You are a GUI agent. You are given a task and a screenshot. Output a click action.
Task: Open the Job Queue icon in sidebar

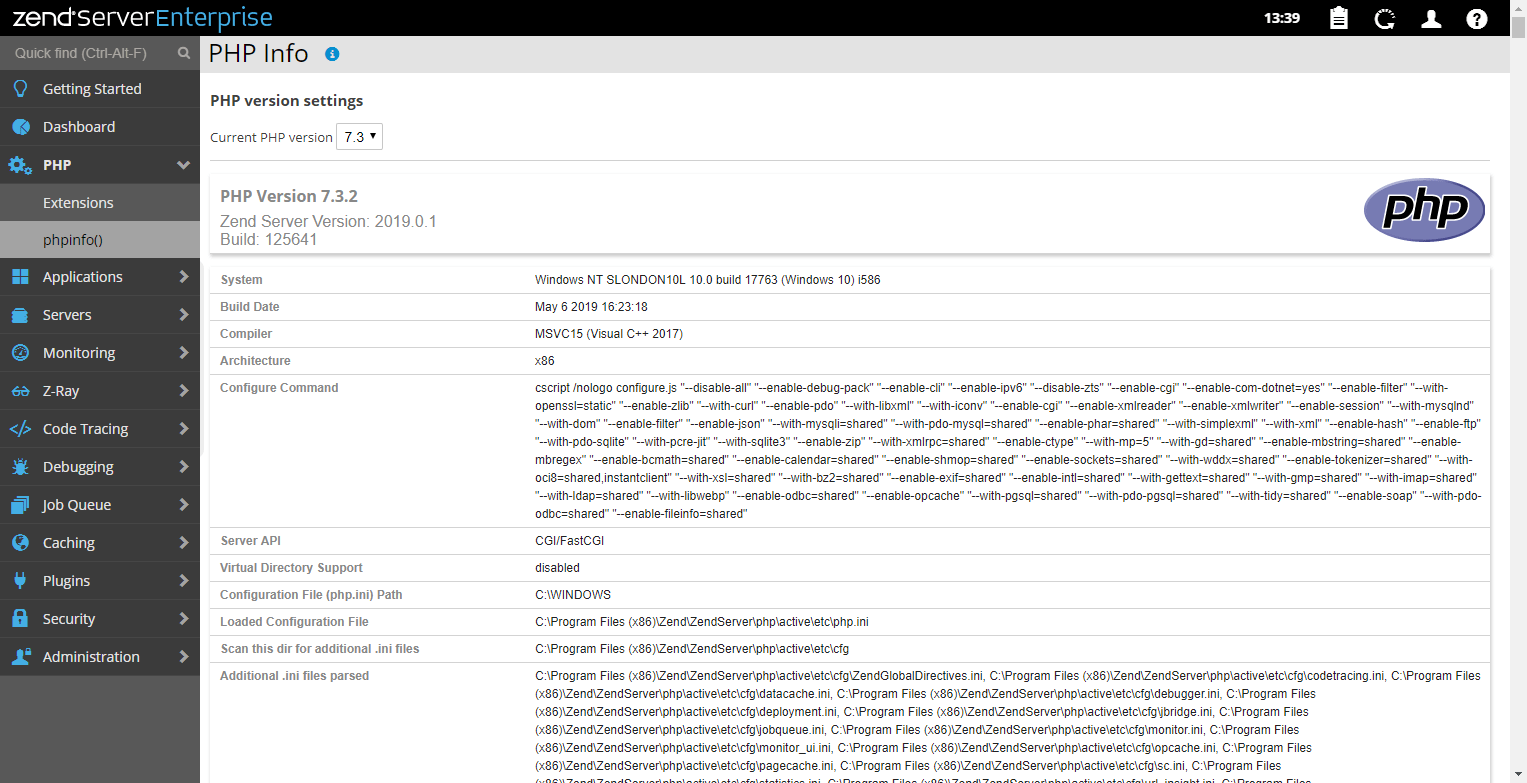(21, 504)
